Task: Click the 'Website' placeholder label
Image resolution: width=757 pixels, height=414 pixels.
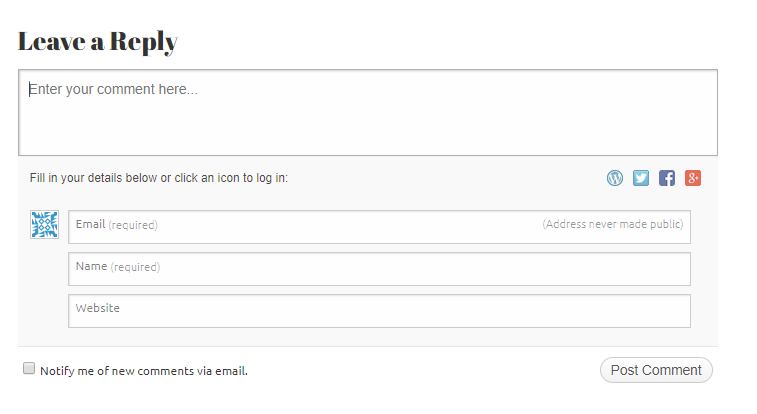Action: pyautogui.click(x=98, y=308)
